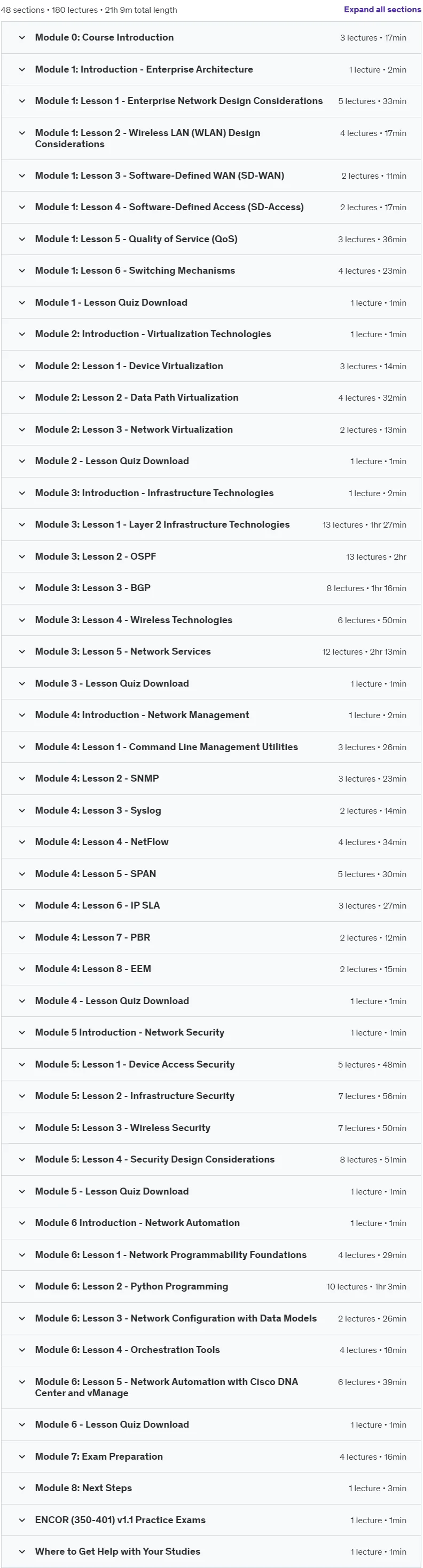
Task: Click Expand all sections link
Action: [382, 10]
